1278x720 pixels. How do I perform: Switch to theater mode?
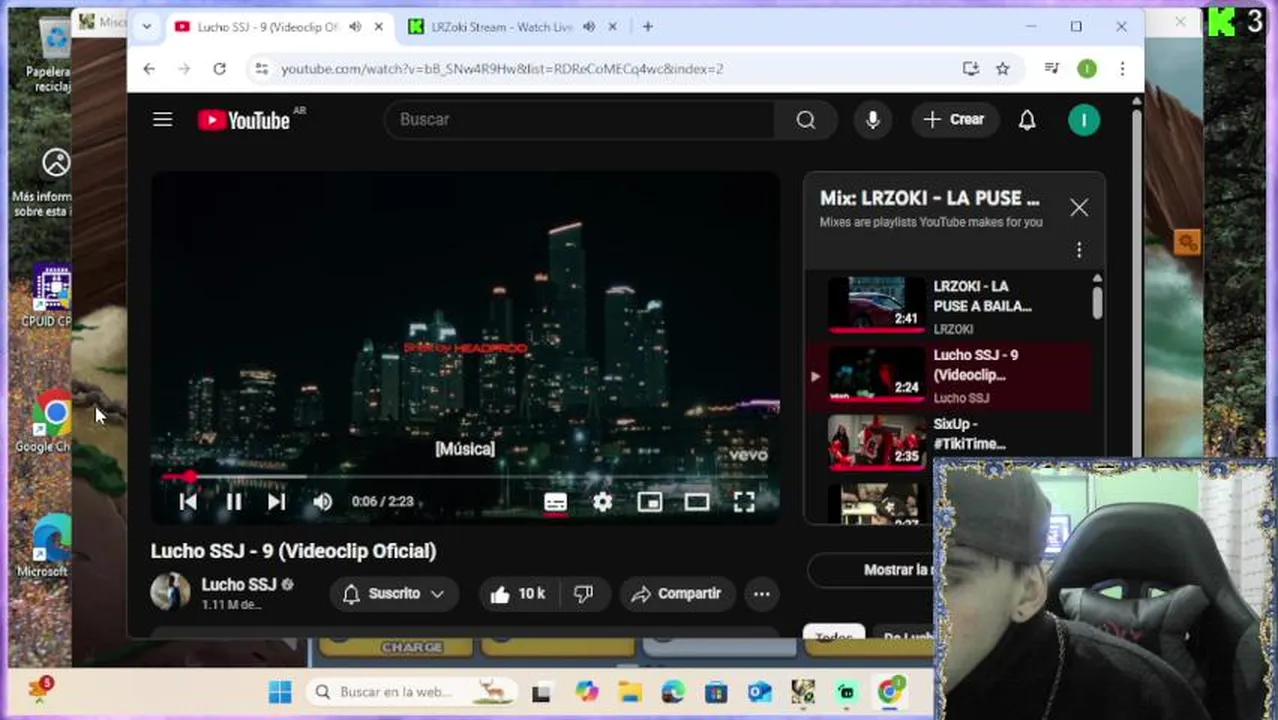click(x=697, y=502)
